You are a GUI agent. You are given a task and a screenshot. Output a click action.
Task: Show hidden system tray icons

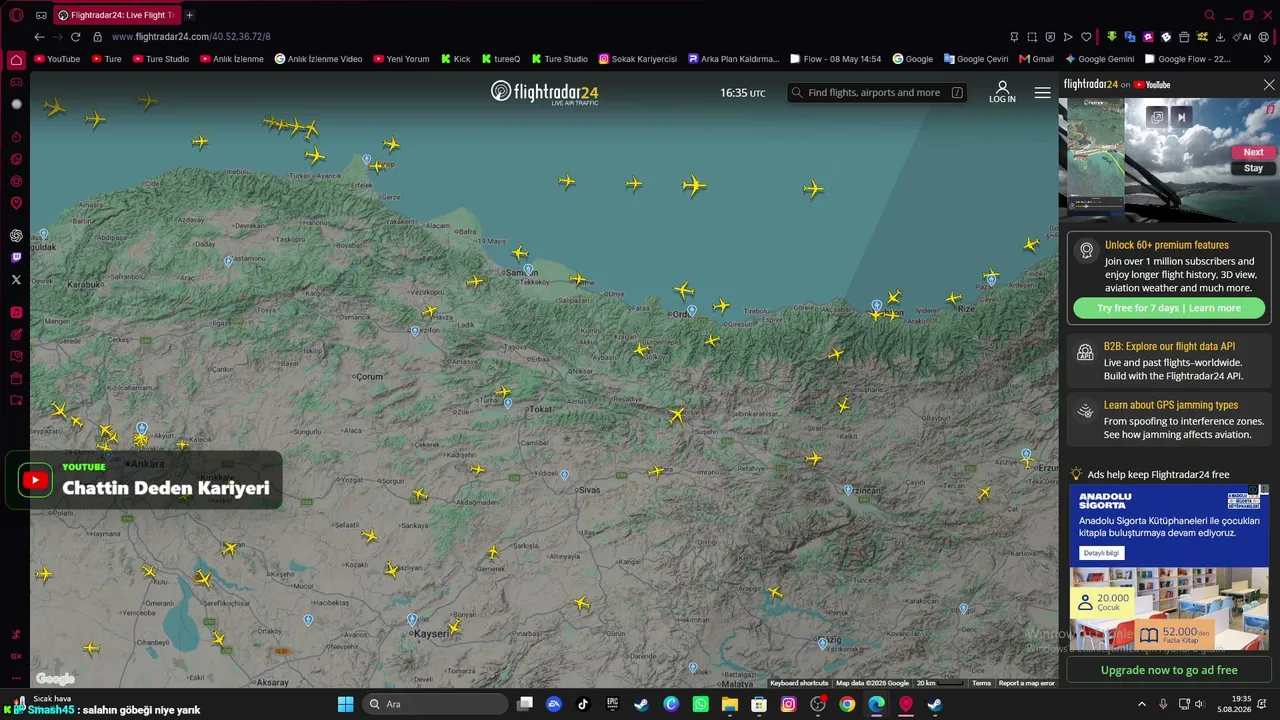pyautogui.click(x=1142, y=704)
